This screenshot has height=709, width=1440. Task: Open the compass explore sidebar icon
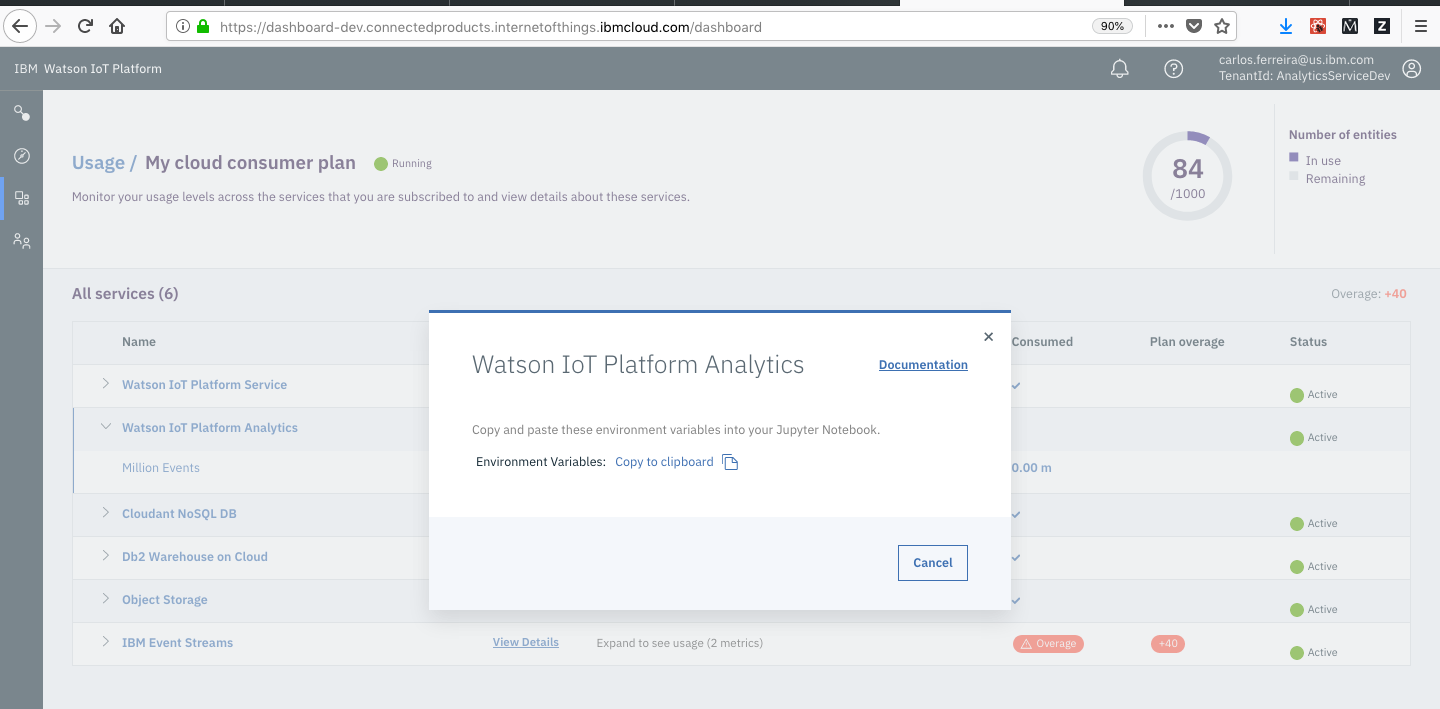point(21,155)
